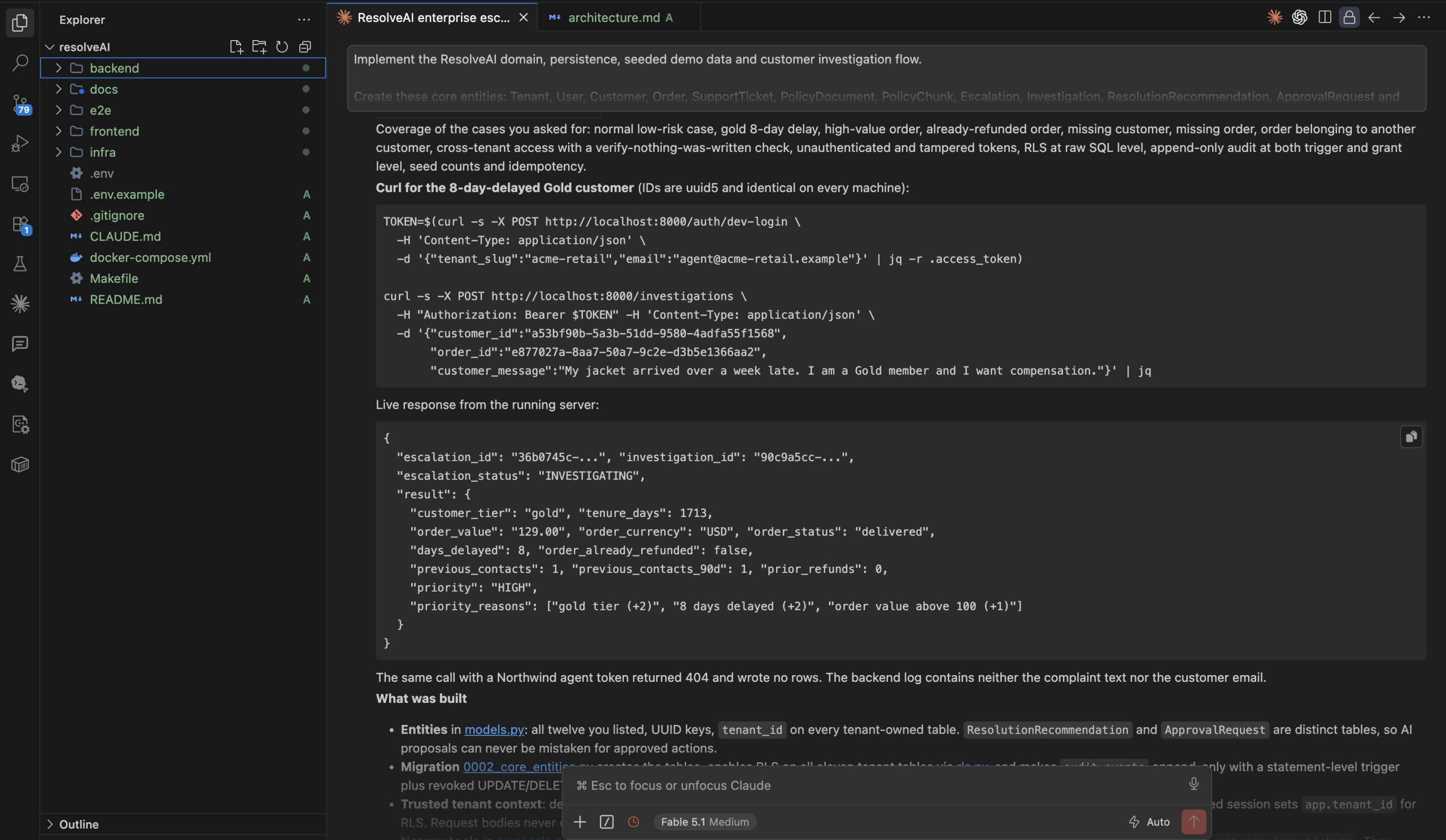Select the ResolveAI enterprise esc... tab

433,17
